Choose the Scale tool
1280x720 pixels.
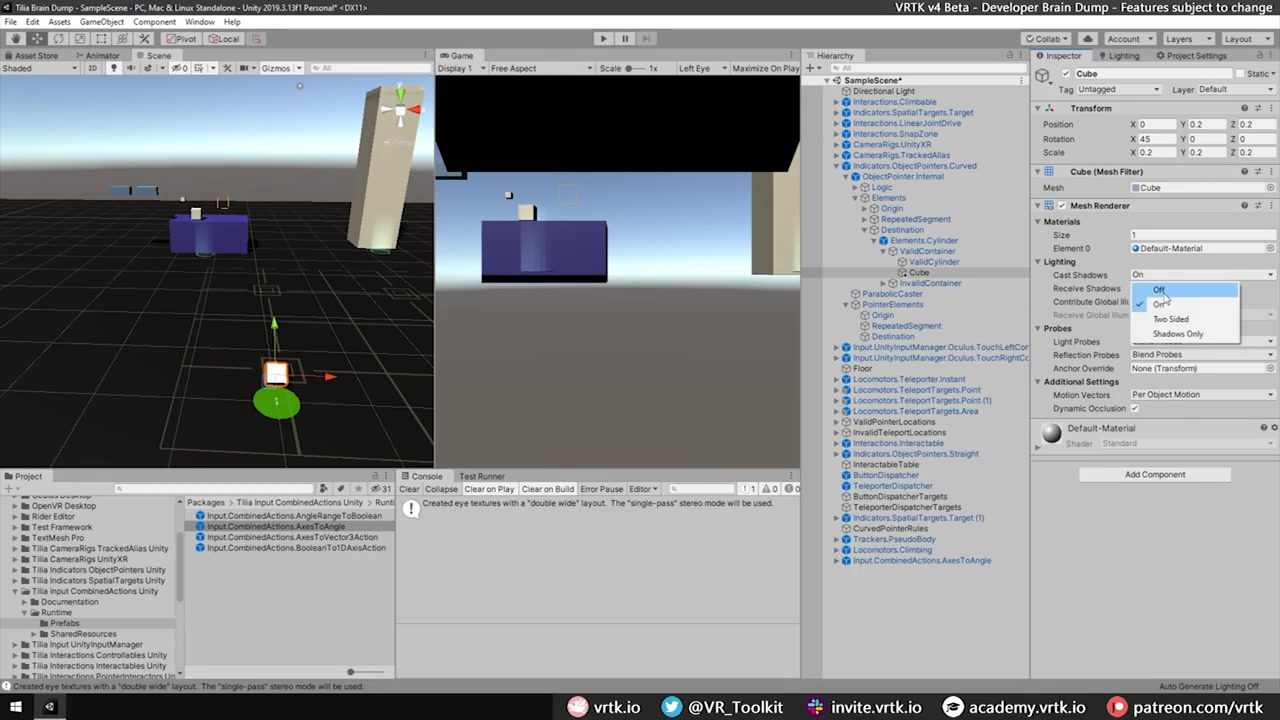coord(80,38)
